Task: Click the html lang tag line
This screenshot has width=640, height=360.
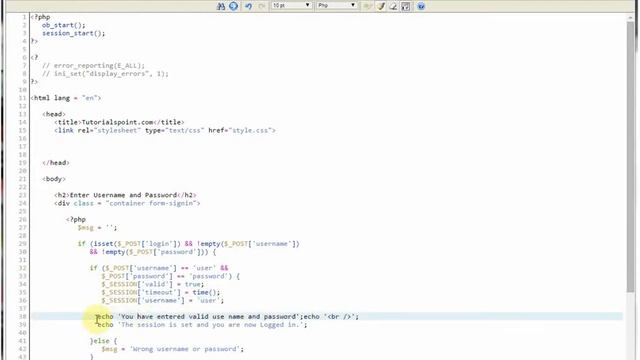Action: click(66, 98)
